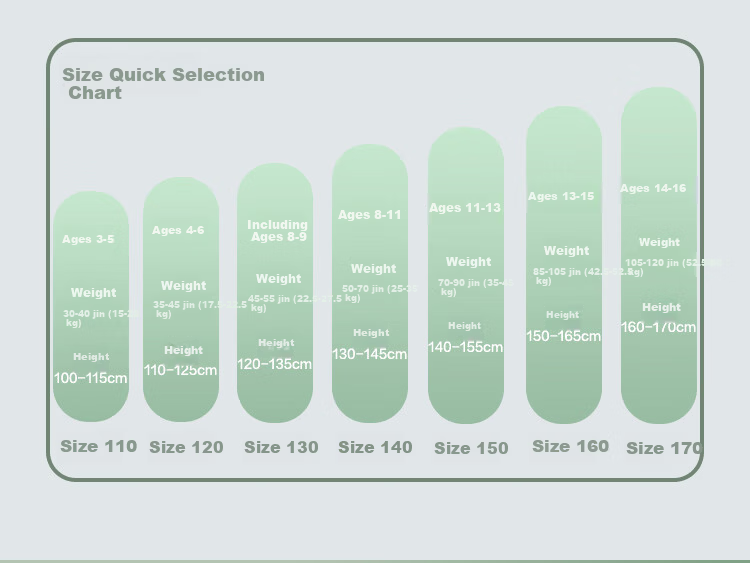
Task: Click the '30-40 jin' weight value
Action: click(101, 318)
